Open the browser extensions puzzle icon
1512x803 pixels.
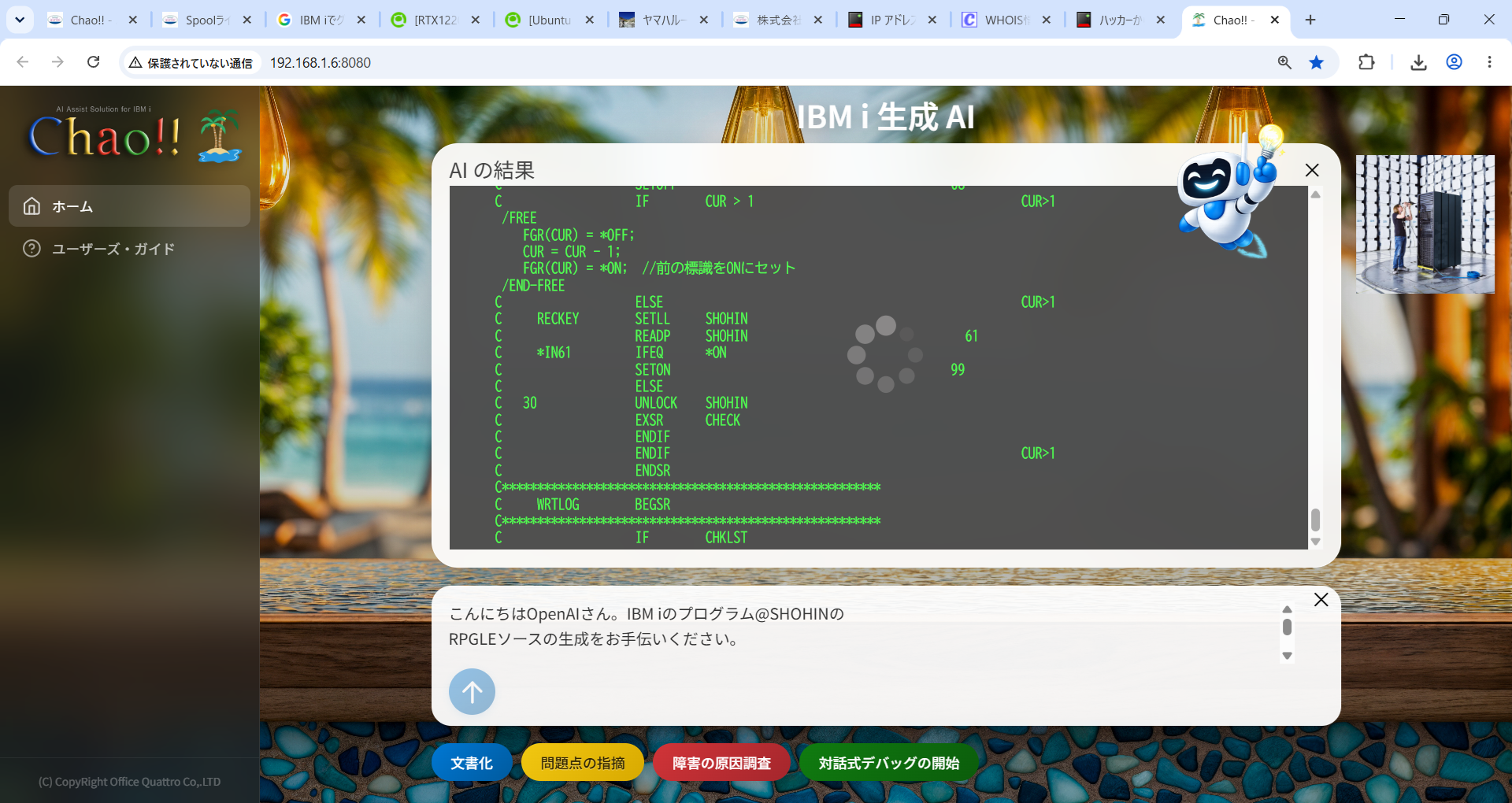pyautogui.click(x=1367, y=62)
